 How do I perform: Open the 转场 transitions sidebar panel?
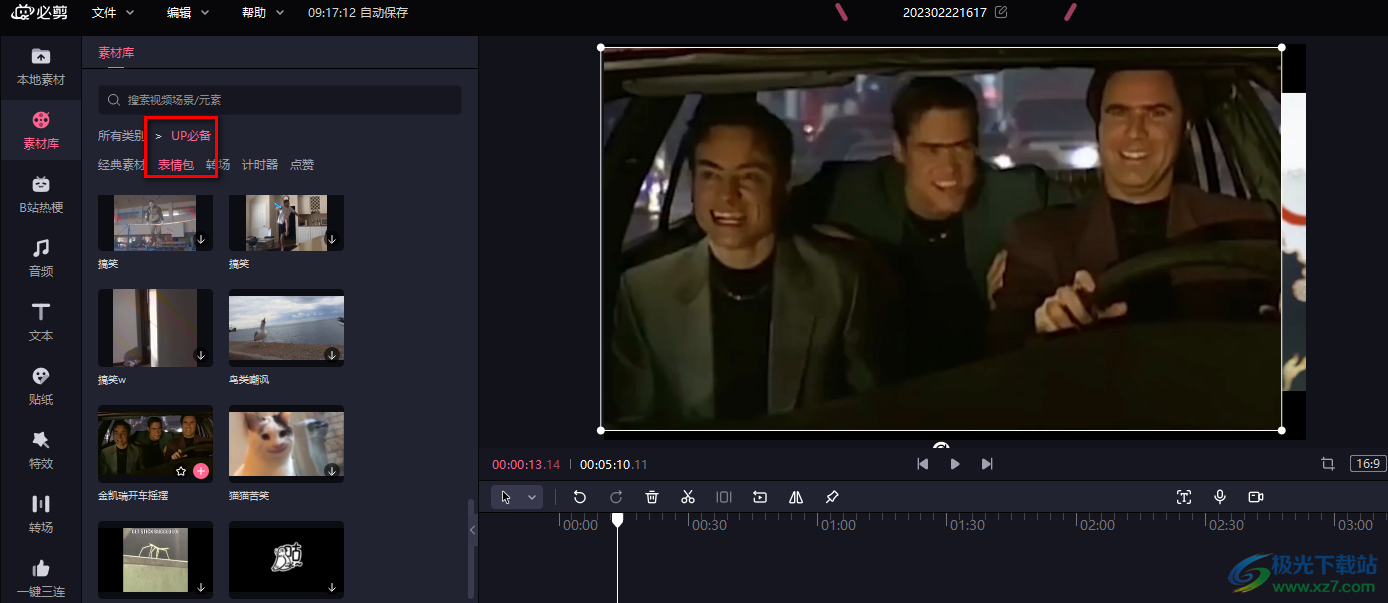click(x=41, y=514)
